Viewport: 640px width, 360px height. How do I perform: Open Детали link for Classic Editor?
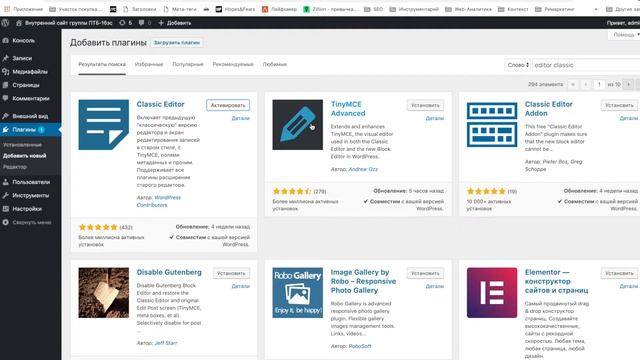[240, 118]
